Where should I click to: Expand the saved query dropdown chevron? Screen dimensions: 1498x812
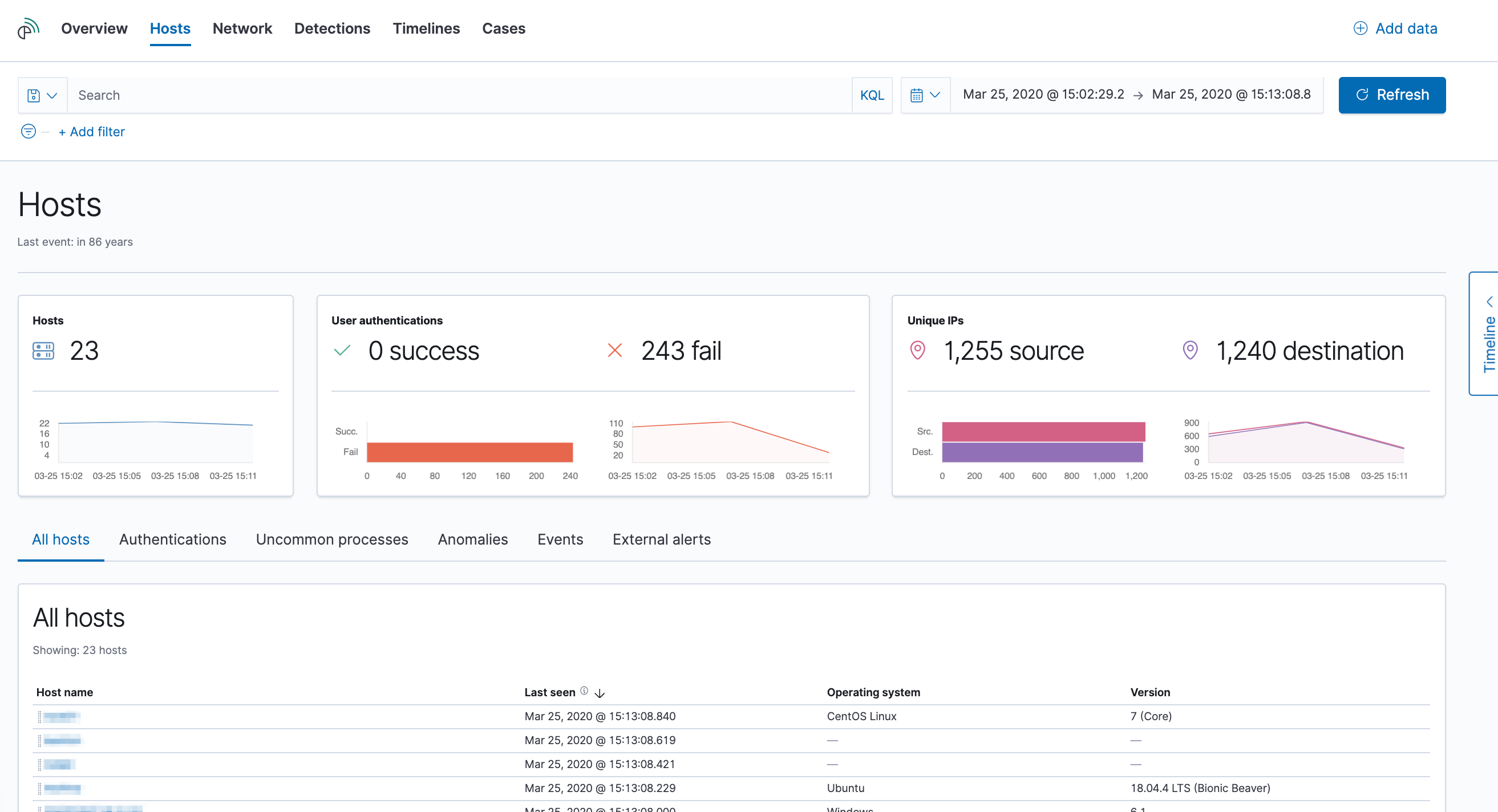coord(52,95)
